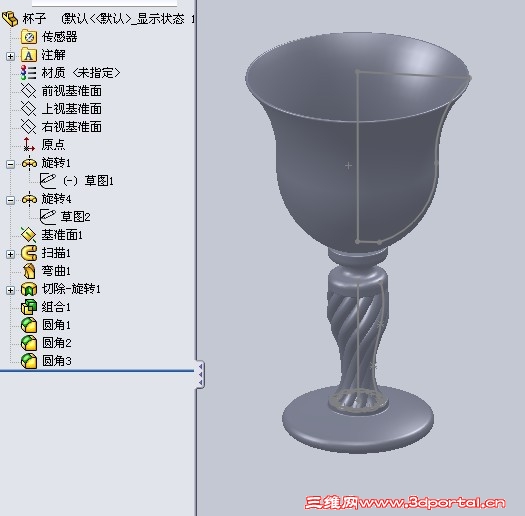
Task: Select the 前视基准面 plane icon
Action: point(29,91)
